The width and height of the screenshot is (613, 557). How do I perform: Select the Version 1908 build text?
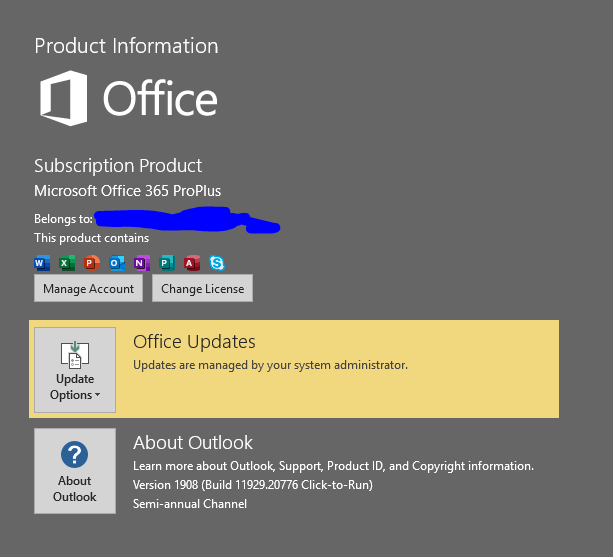click(253, 485)
